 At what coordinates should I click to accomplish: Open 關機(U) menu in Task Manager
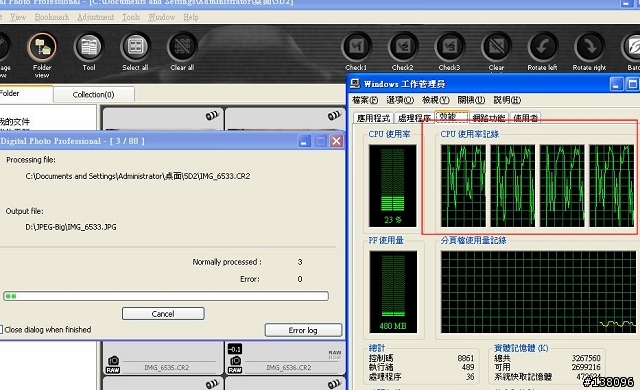471,100
